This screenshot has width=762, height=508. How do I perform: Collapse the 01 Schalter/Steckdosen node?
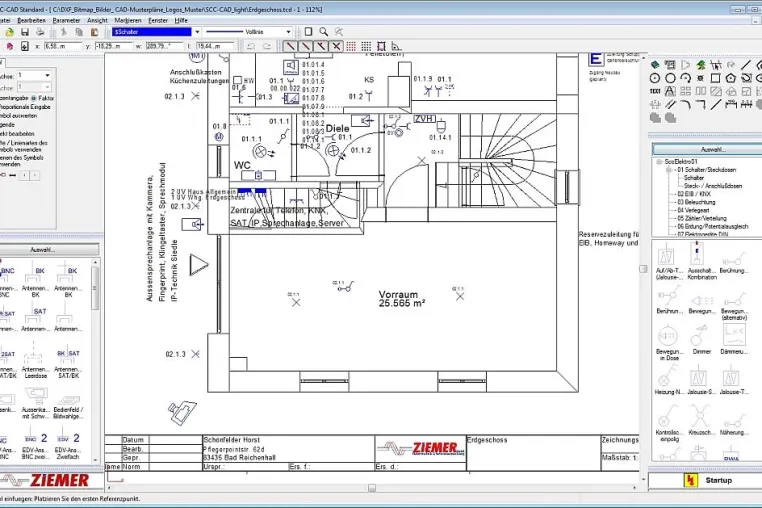tap(668, 170)
